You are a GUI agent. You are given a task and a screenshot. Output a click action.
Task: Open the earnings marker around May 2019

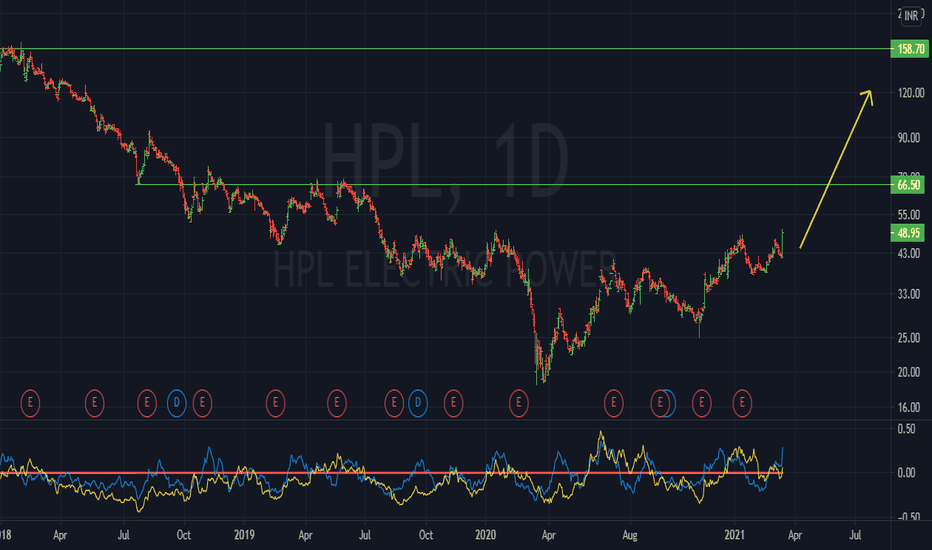(336, 403)
